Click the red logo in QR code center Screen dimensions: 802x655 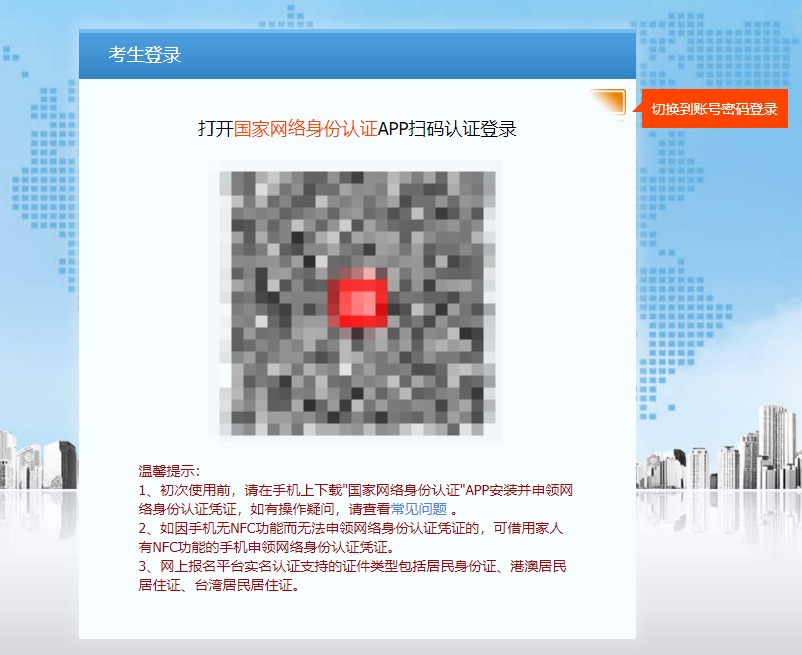click(x=358, y=301)
